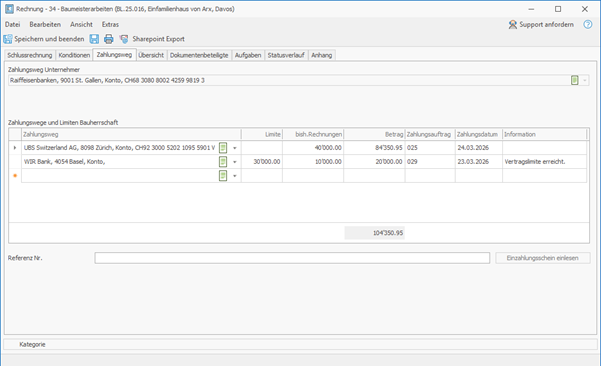Click the Limite cell 30'000.00

click(x=262, y=162)
